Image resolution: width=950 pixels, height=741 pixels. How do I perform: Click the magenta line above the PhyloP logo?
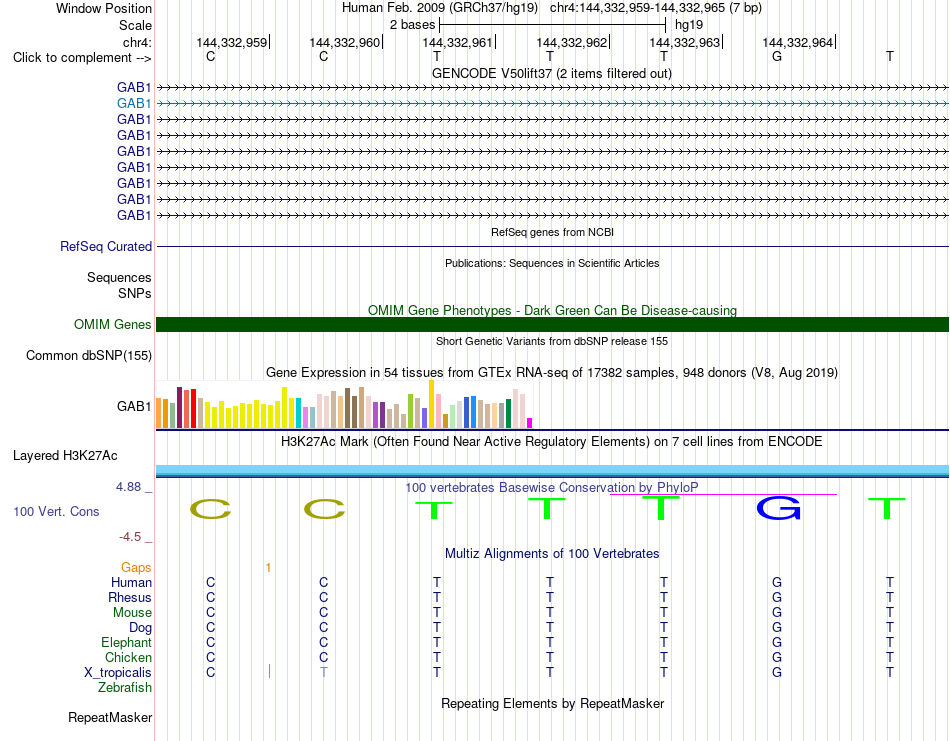[x=723, y=494]
